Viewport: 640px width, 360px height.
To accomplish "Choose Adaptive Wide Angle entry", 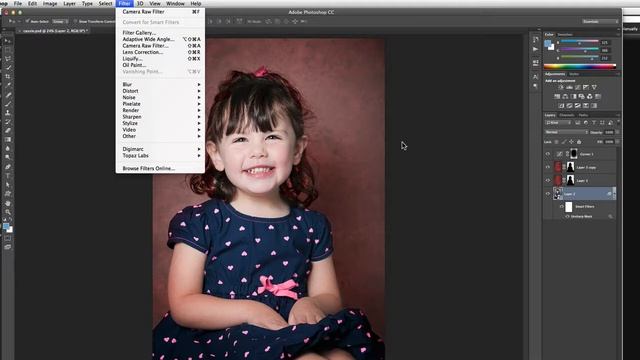I will [x=160, y=39].
